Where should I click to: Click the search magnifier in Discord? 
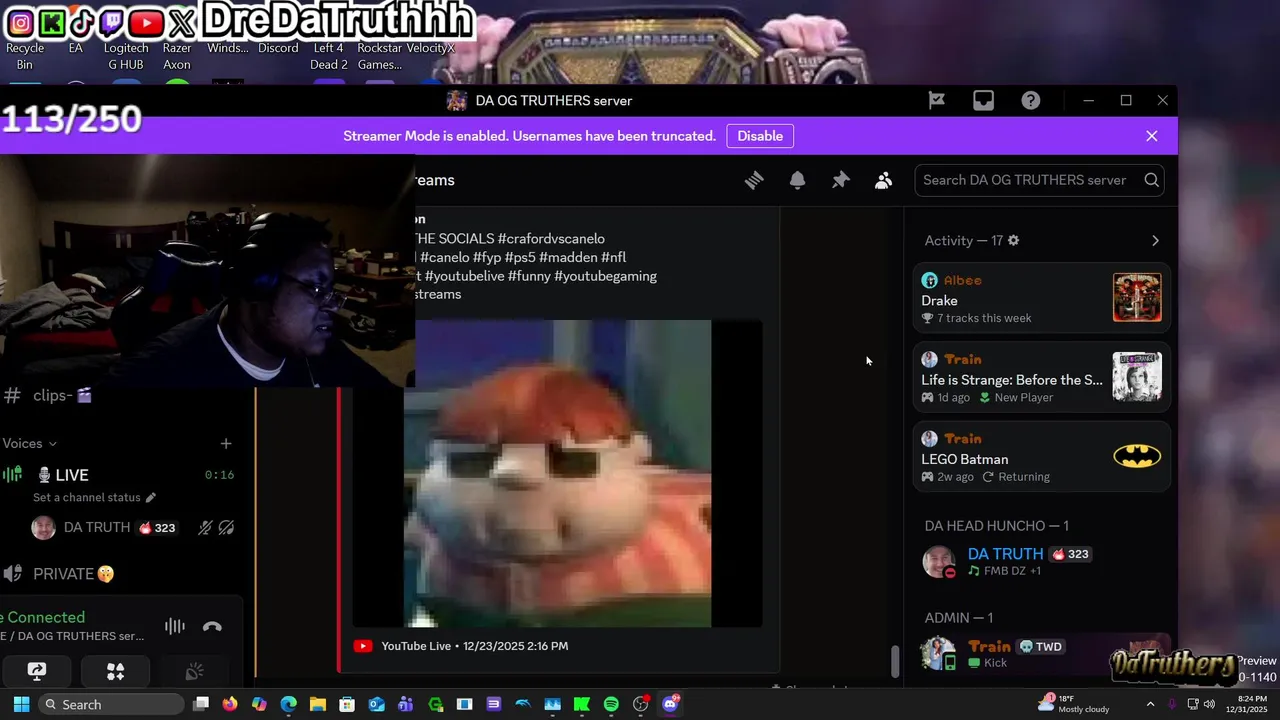pyautogui.click(x=1151, y=180)
